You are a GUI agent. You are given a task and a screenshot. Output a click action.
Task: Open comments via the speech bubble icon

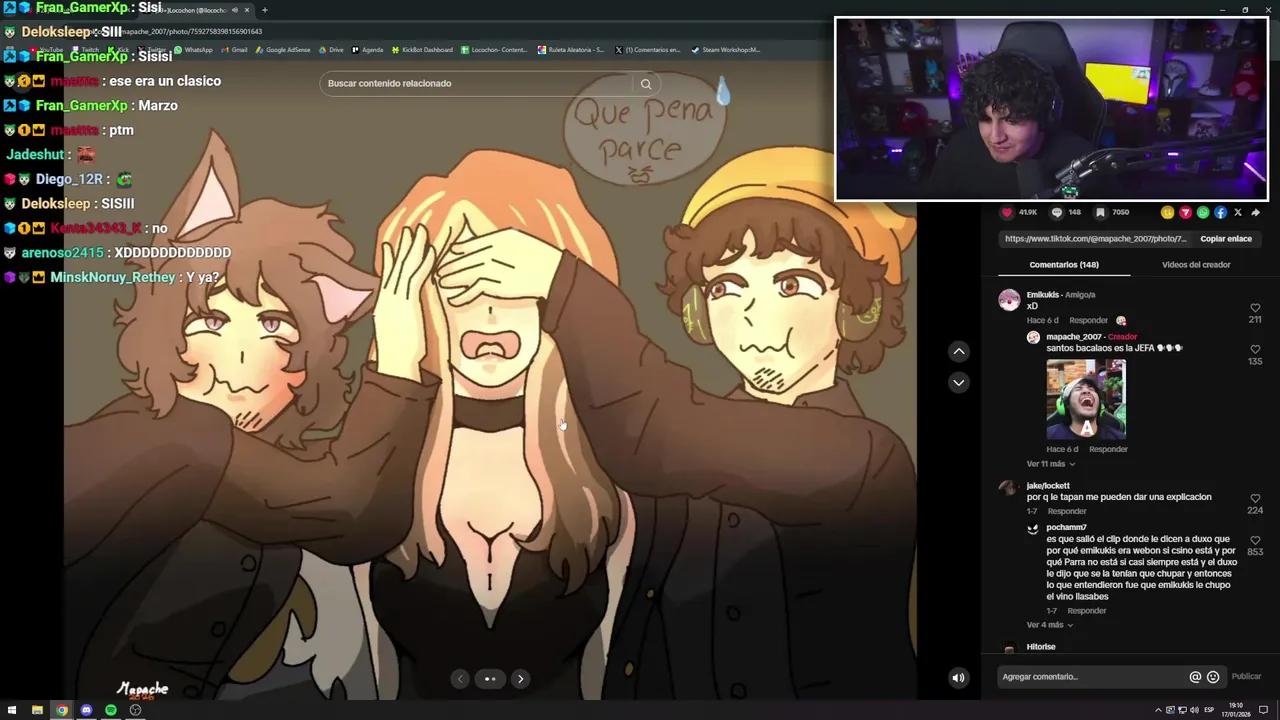pos(1057,212)
